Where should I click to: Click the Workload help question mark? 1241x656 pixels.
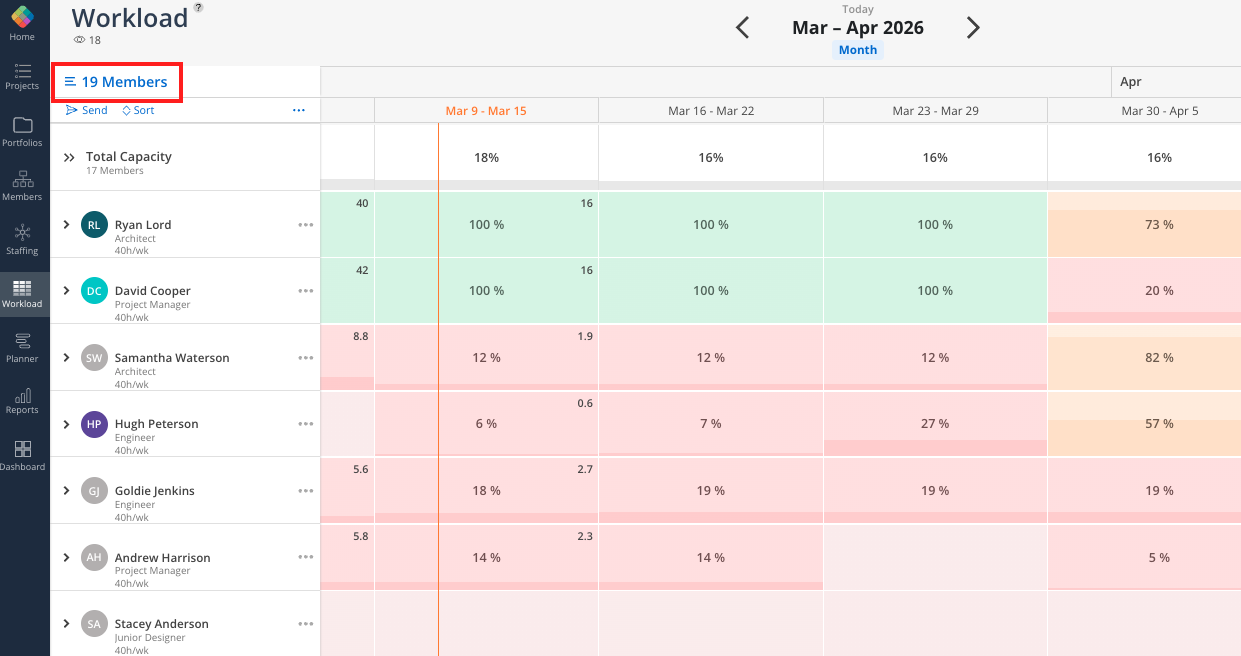coord(198,8)
